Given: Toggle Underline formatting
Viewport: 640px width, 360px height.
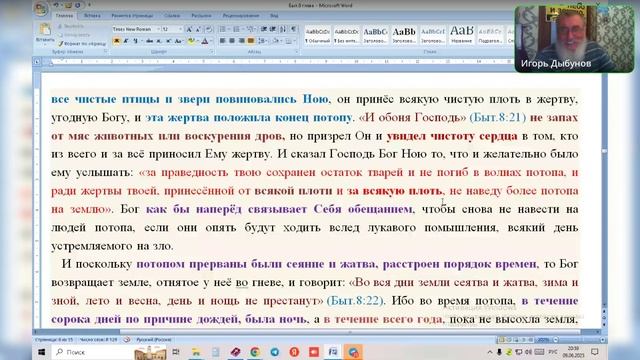Looking at the screenshot, I should [x=136, y=41].
